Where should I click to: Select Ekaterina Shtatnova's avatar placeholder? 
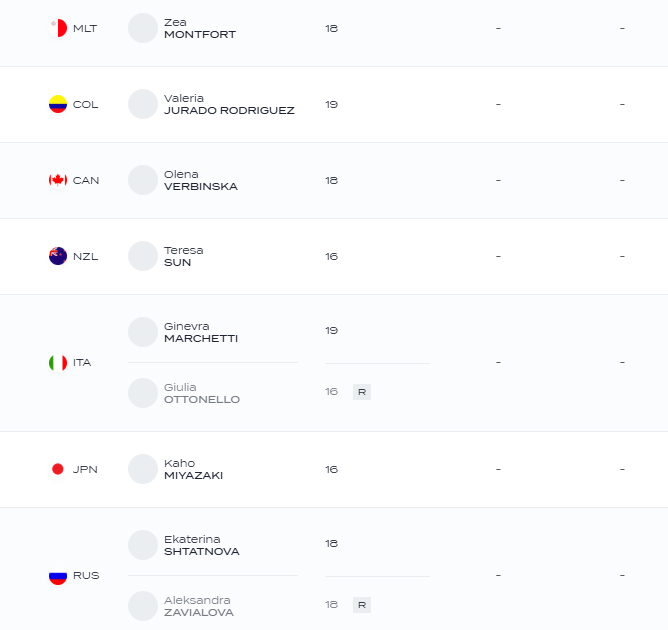[x=143, y=545]
